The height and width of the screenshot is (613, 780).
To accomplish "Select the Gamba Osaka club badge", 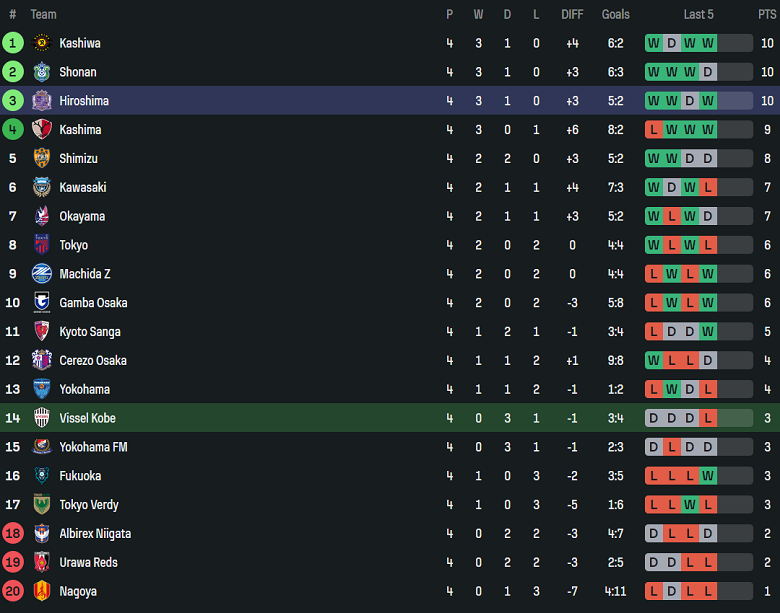I will [42, 303].
